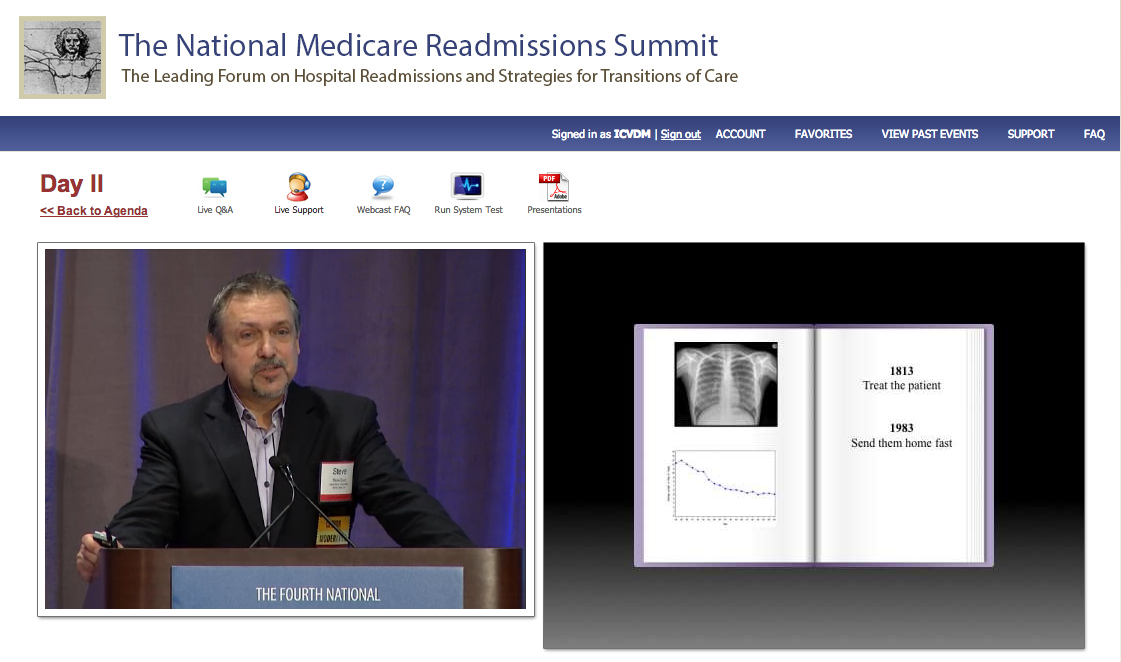Screen dimensions: 1121x662
Task: Launch the Run System Test monitor icon
Action: pos(468,186)
